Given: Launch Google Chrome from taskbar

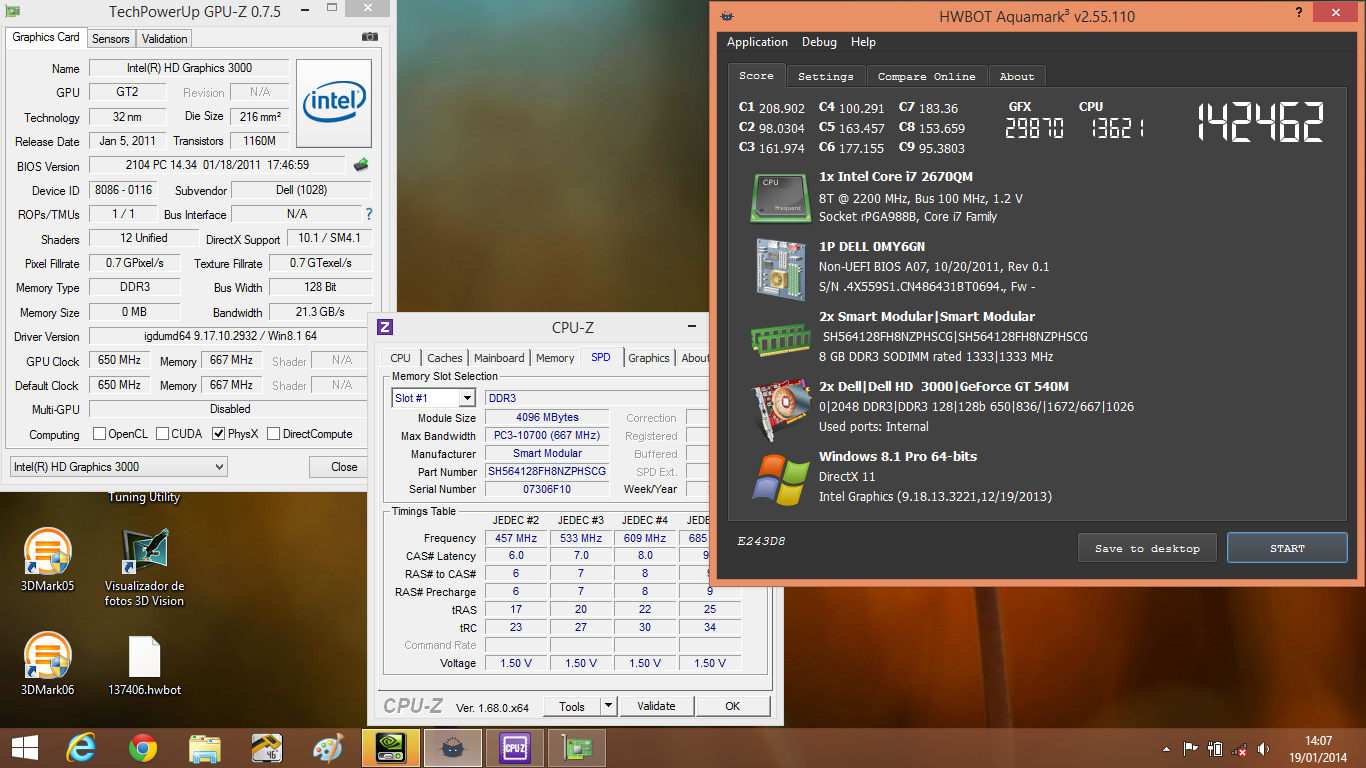Looking at the screenshot, I should pyautogui.click(x=143, y=748).
